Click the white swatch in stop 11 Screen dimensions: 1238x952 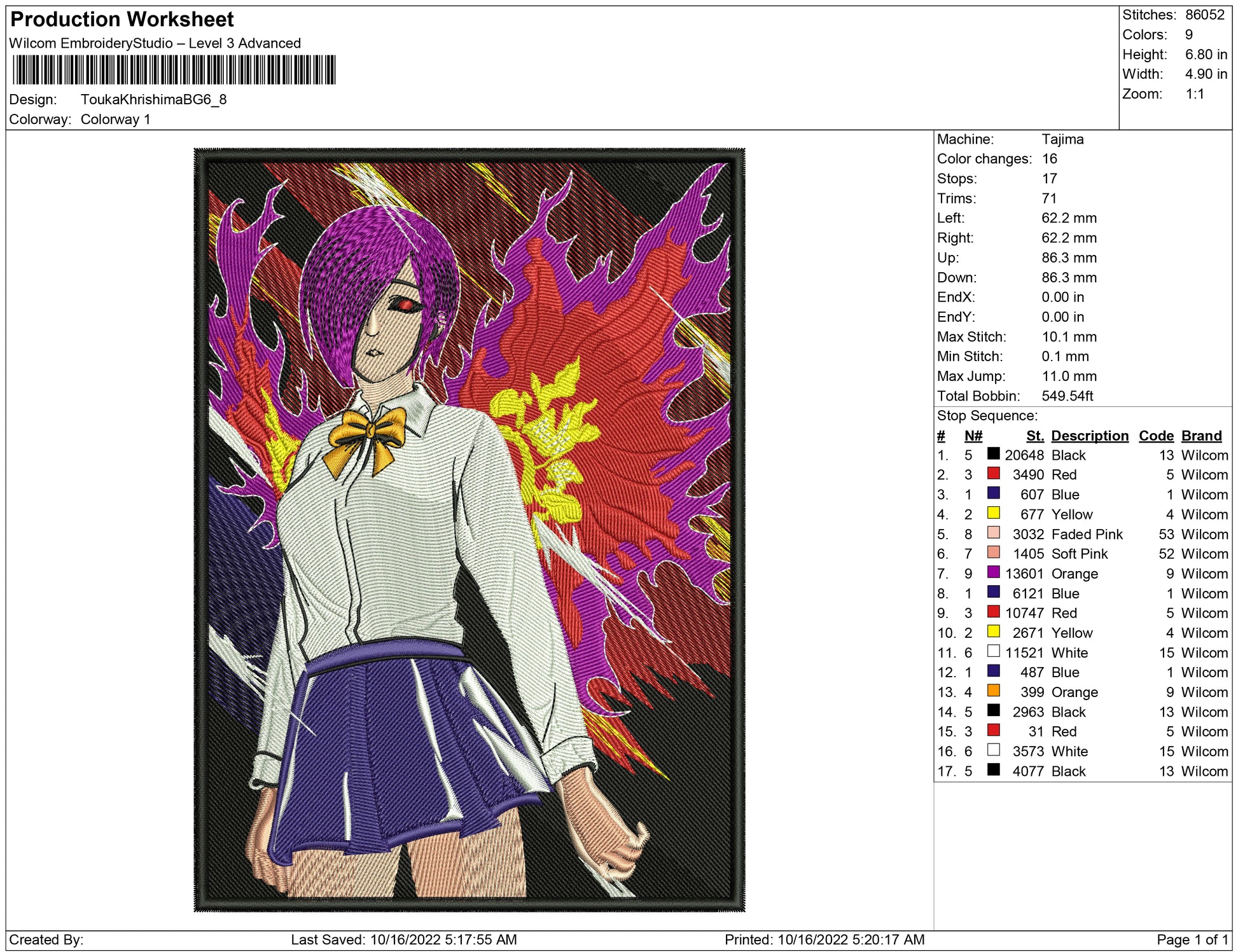pos(993,651)
